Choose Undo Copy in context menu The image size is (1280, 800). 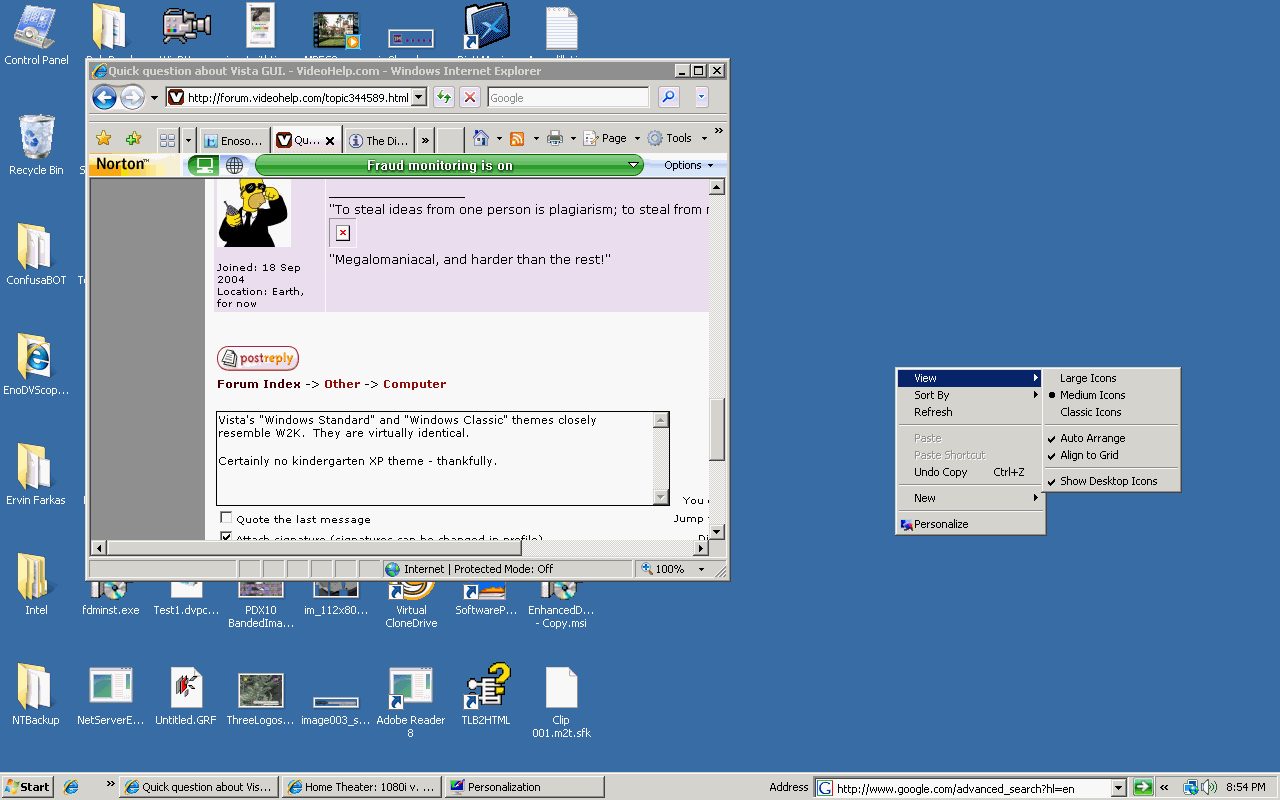970,472
